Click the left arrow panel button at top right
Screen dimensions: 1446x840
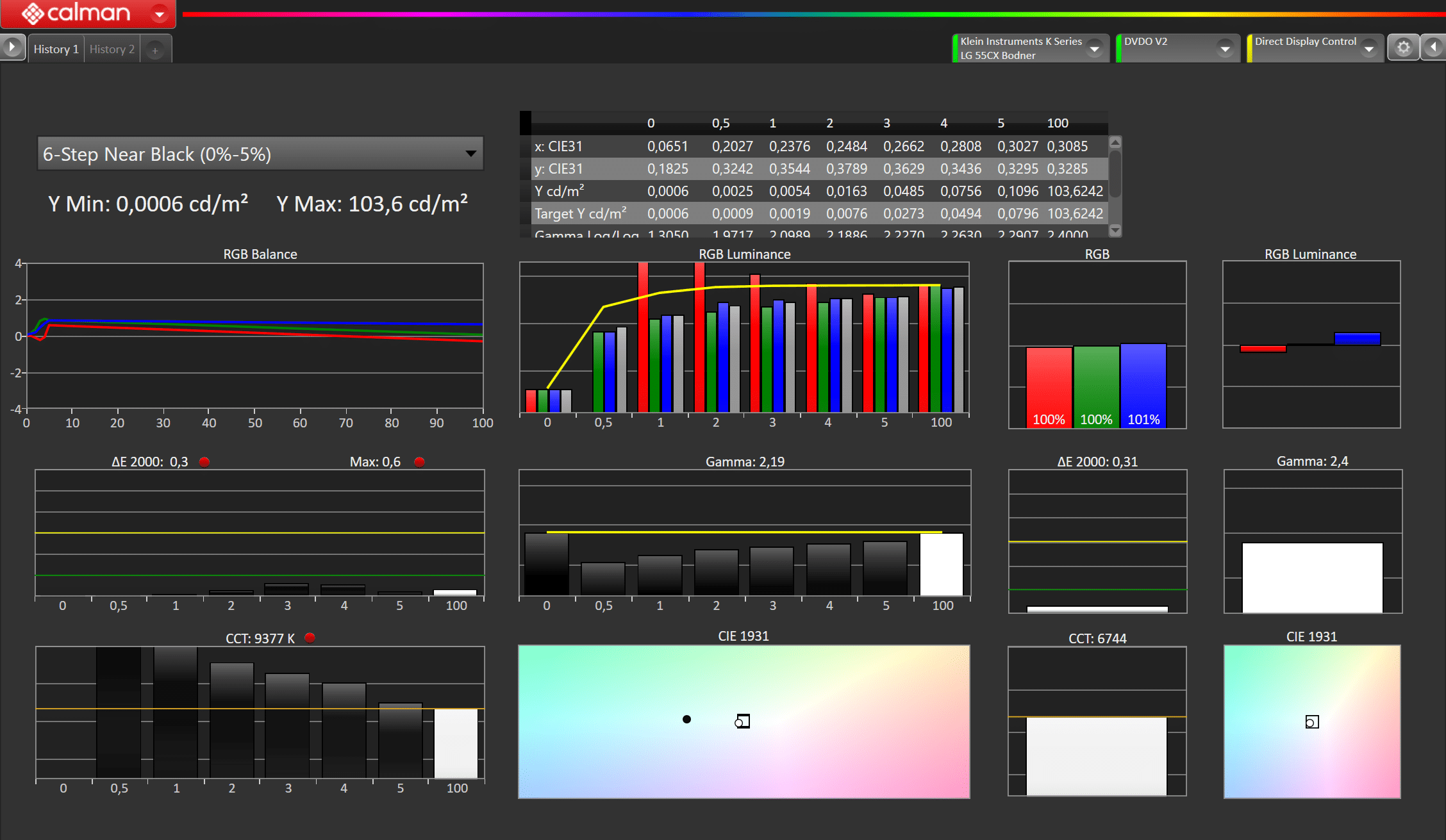coord(1434,47)
